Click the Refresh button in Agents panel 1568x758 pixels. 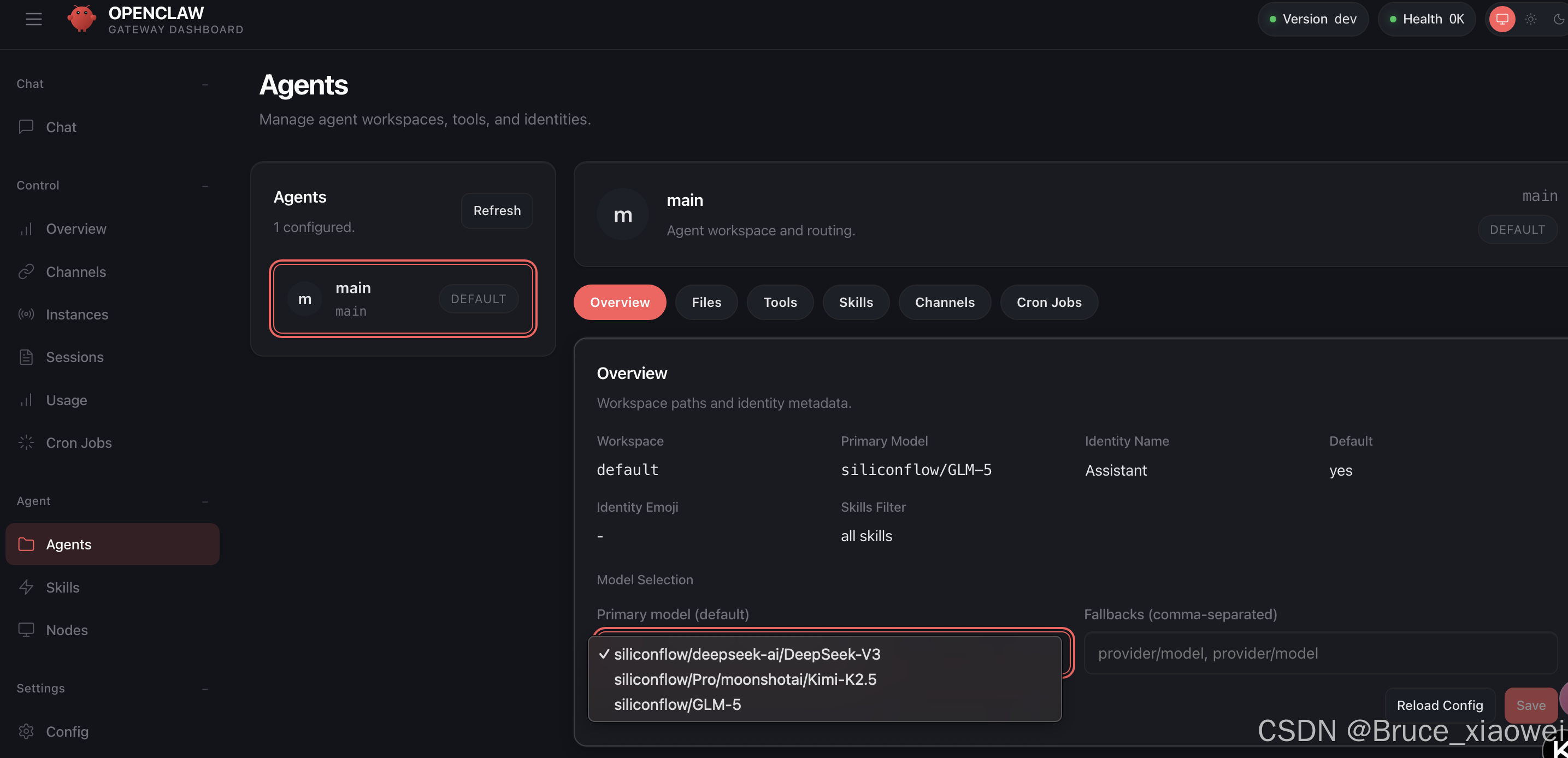click(x=497, y=210)
